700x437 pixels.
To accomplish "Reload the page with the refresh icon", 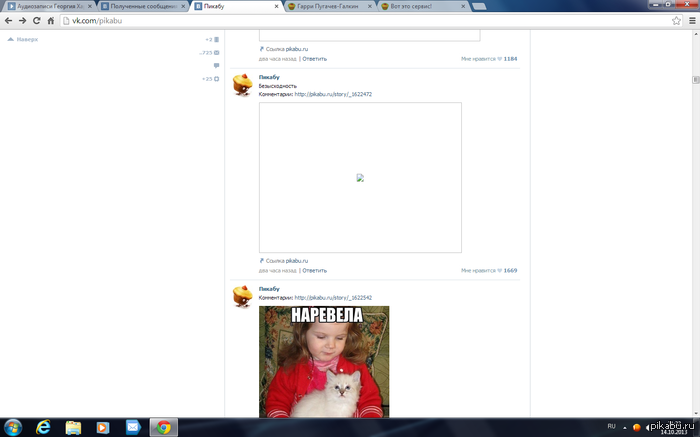I will pyautogui.click(x=36, y=20).
